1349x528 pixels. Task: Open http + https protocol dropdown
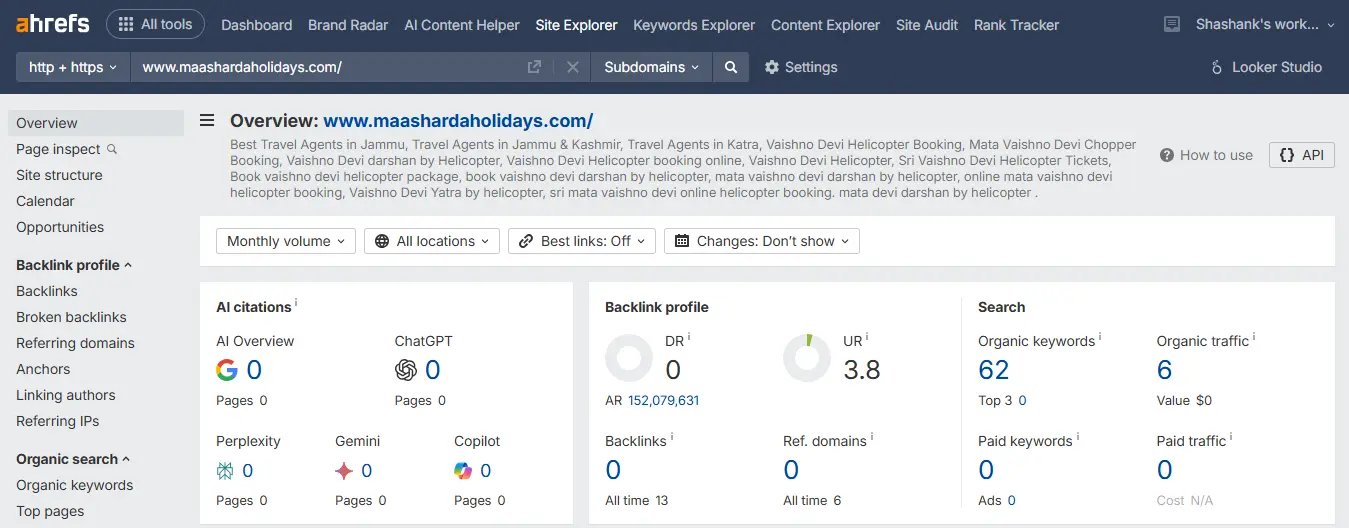point(73,67)
